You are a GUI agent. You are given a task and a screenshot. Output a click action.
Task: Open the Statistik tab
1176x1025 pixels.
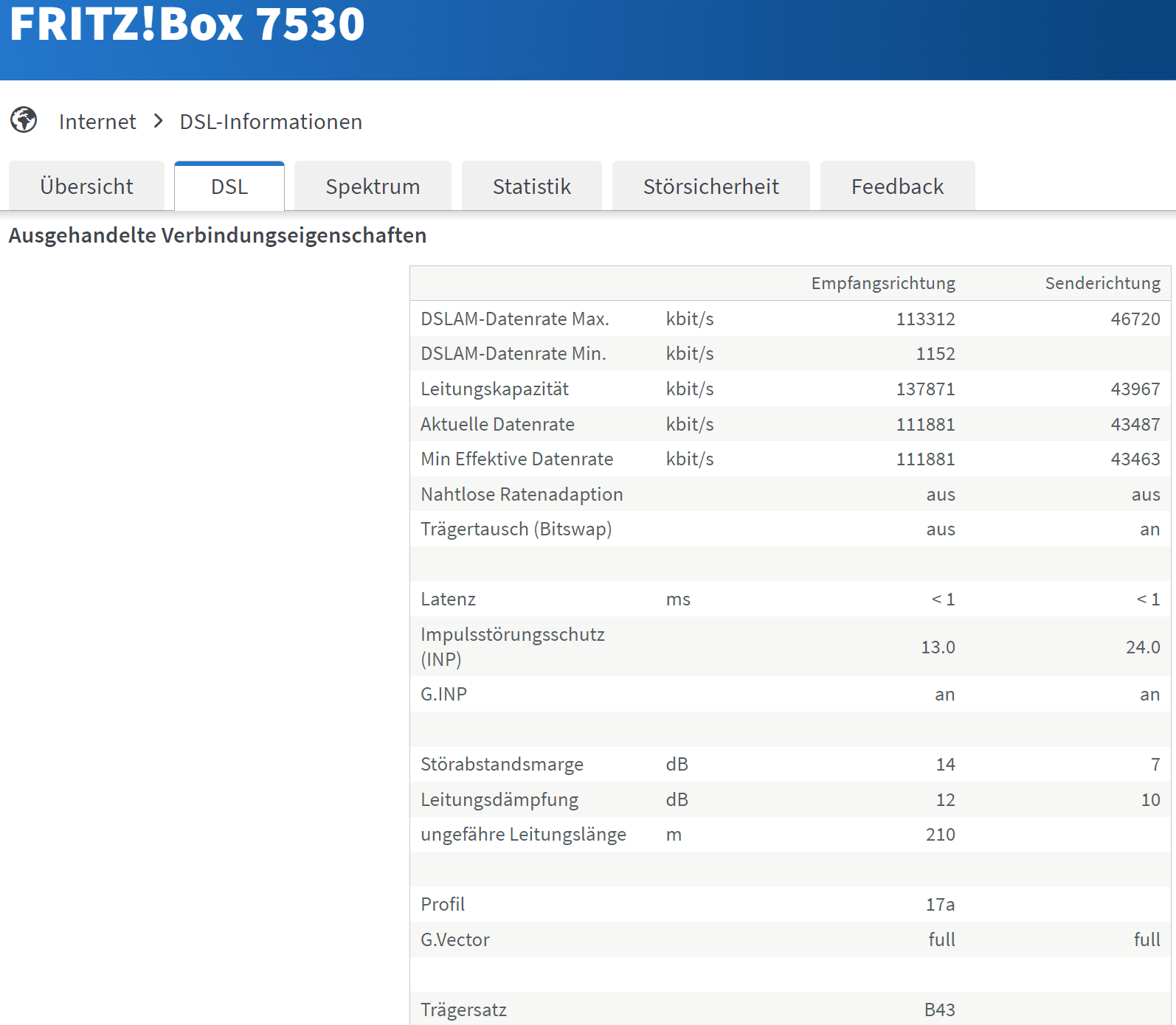532,186
